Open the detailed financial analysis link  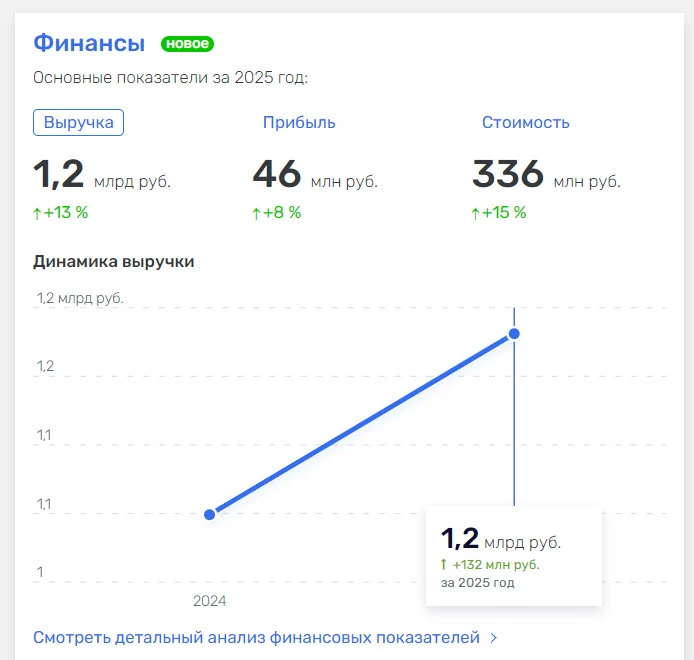coord(256,637)
